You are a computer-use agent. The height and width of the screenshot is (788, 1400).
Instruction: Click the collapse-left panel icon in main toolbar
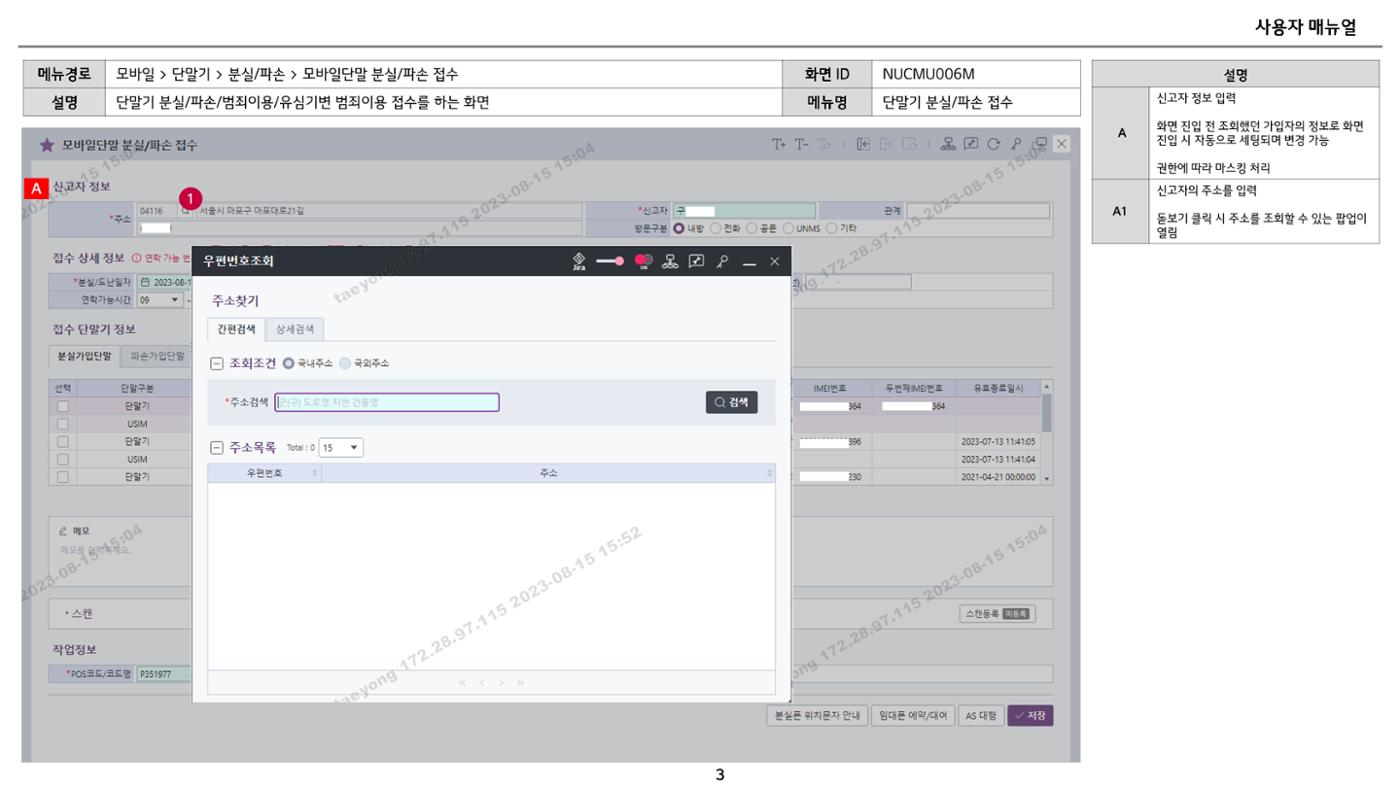click(863, 145)
